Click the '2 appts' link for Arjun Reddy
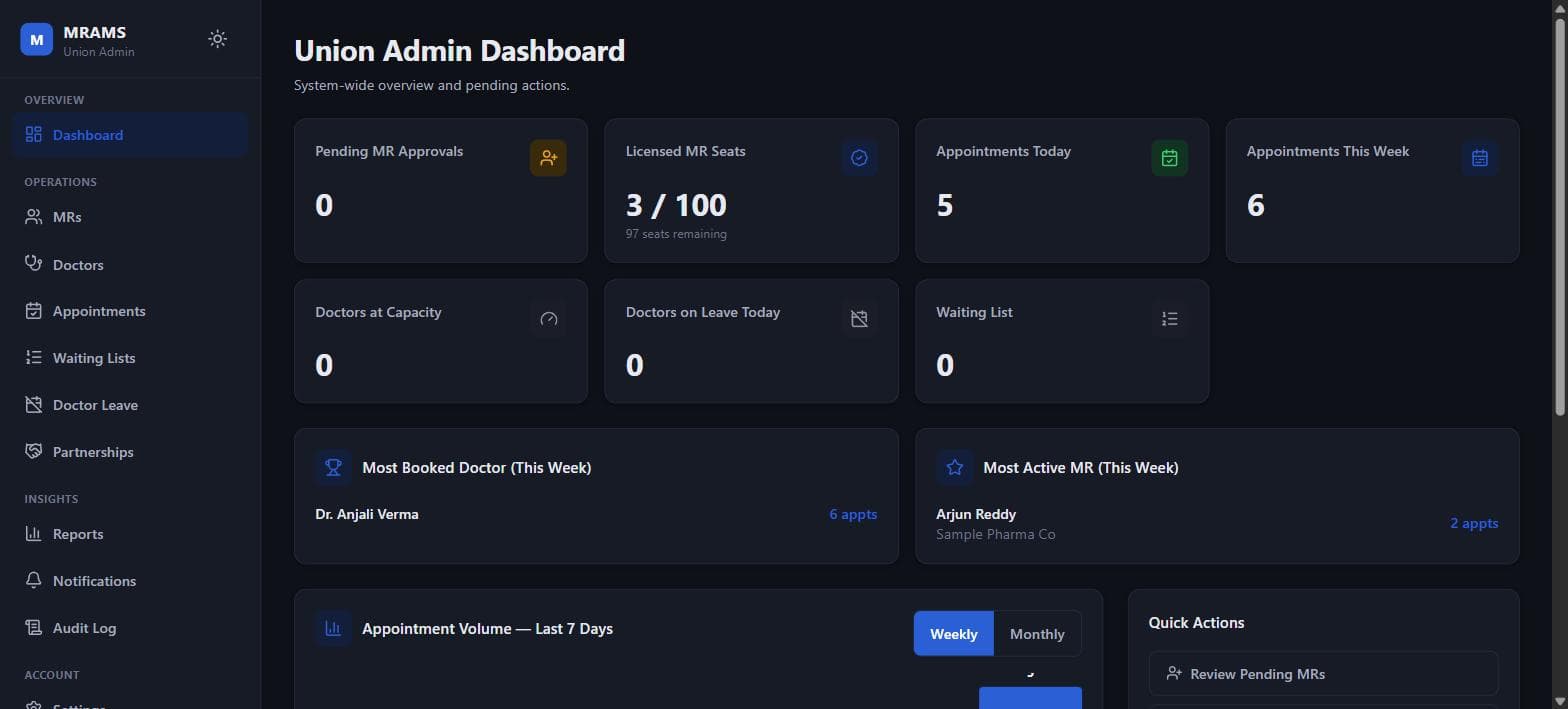The image size is (1568, 709). click(1474, 523)
